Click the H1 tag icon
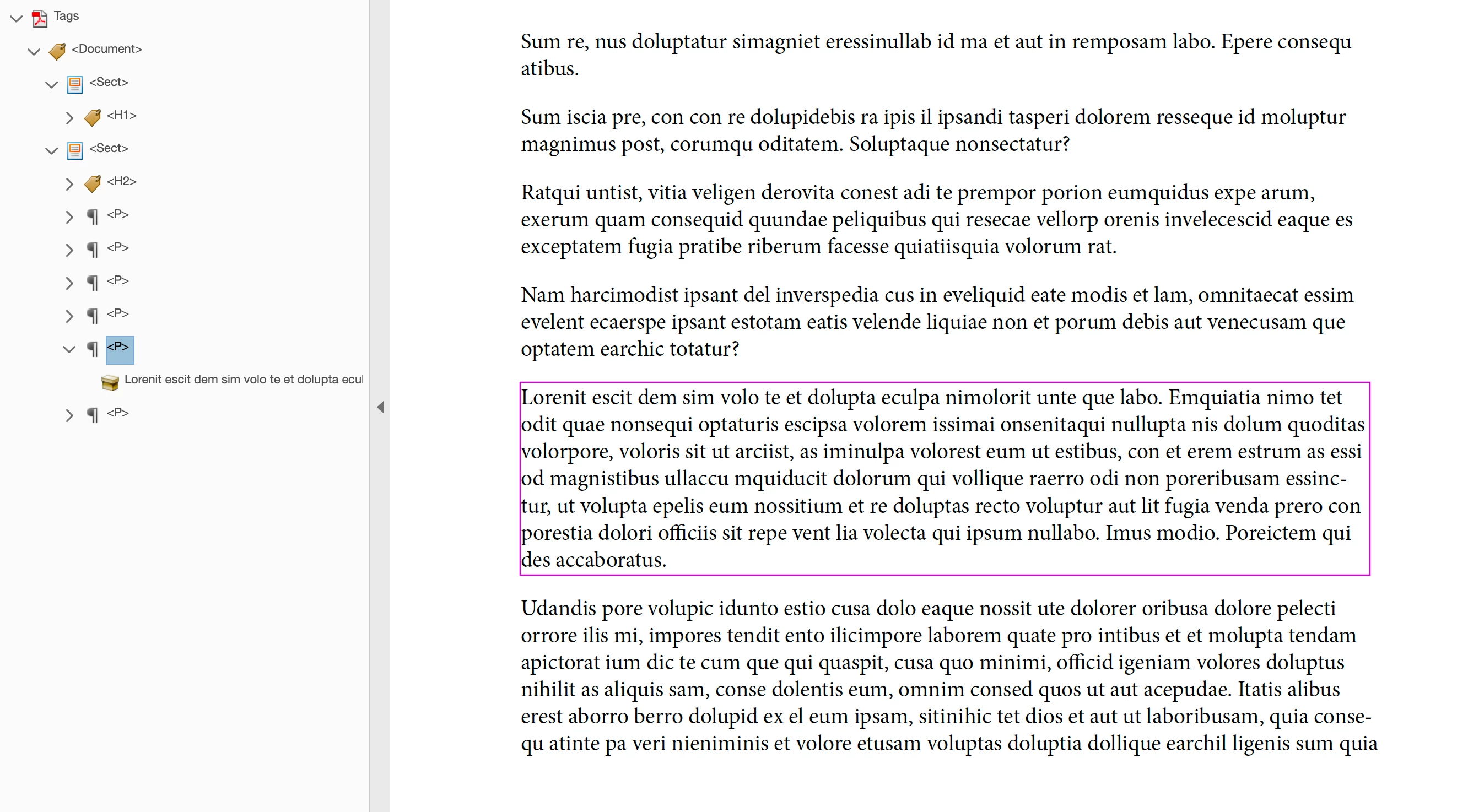Viewport: 1468px width, 812px height. [x=93, y=117]
